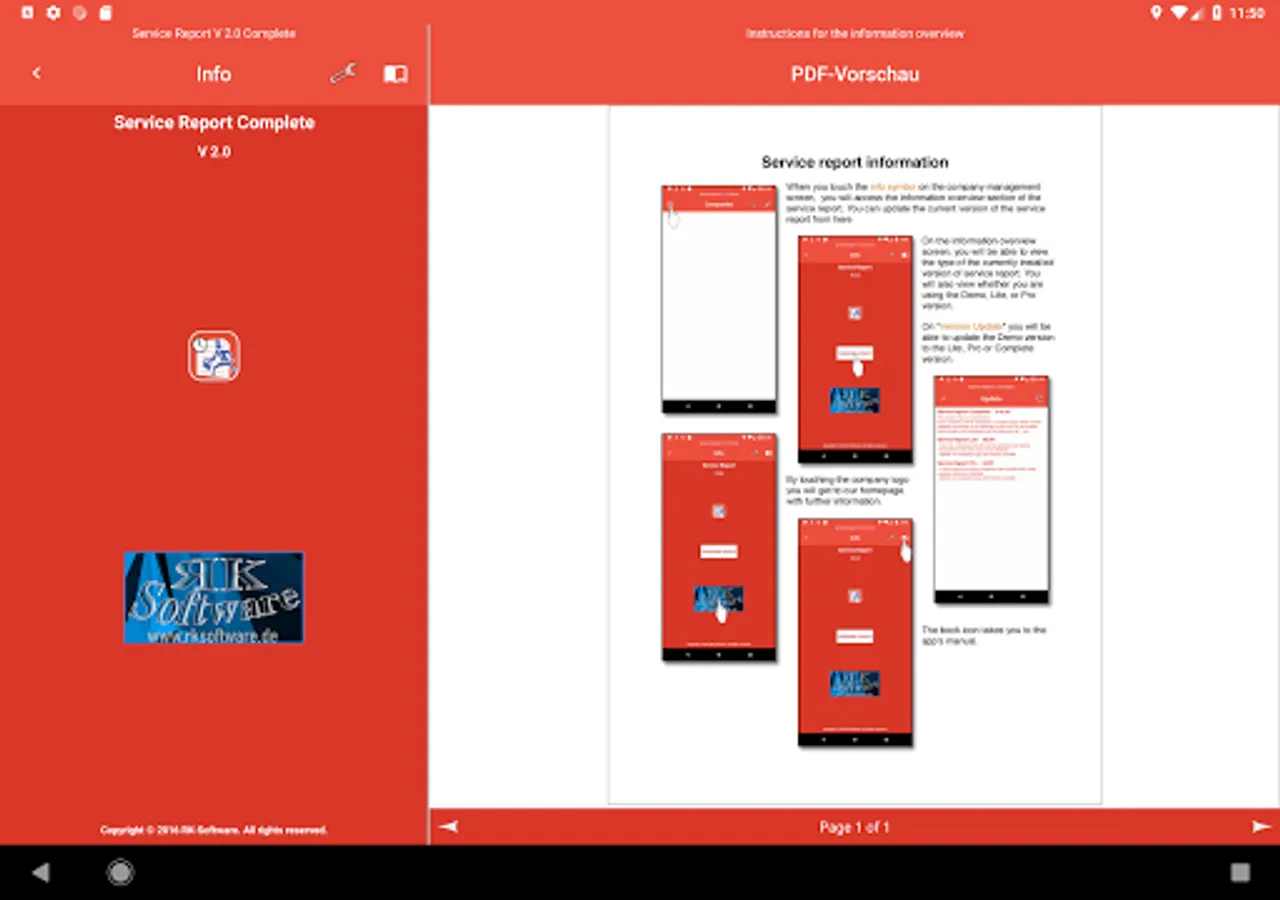1280x900 pixels.
Task: Click the first notification icon at top-left
Action: [x=27, y=13]
